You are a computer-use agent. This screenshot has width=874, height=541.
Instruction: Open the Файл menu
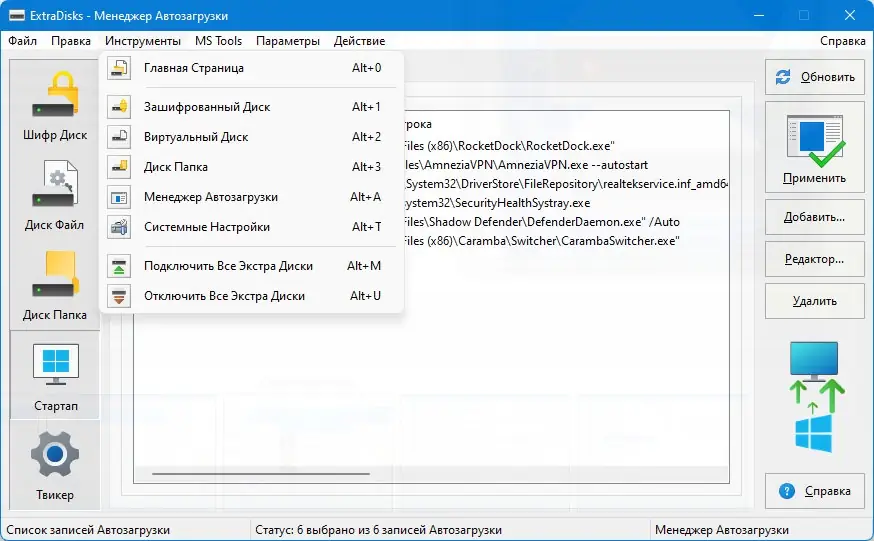[x=22, y=41]
